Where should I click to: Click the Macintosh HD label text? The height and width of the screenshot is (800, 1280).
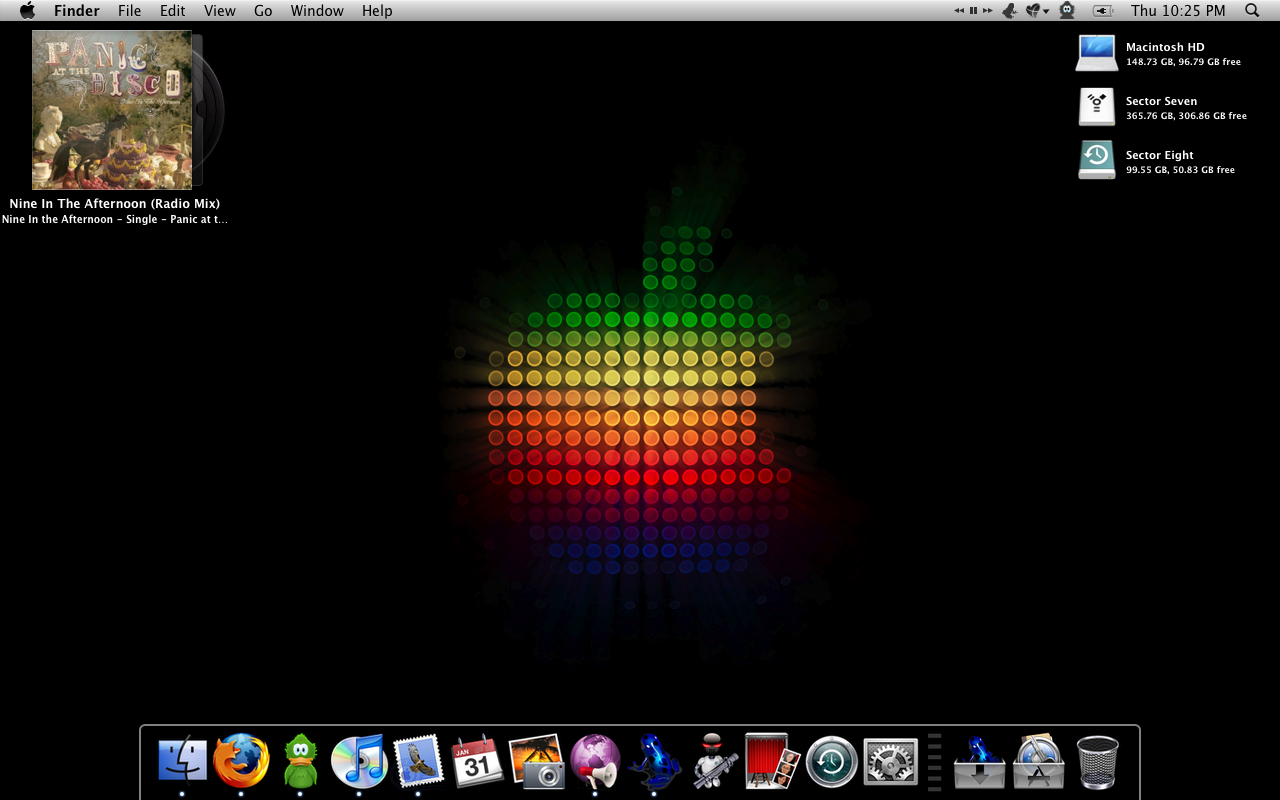(x=1165, y=47)
